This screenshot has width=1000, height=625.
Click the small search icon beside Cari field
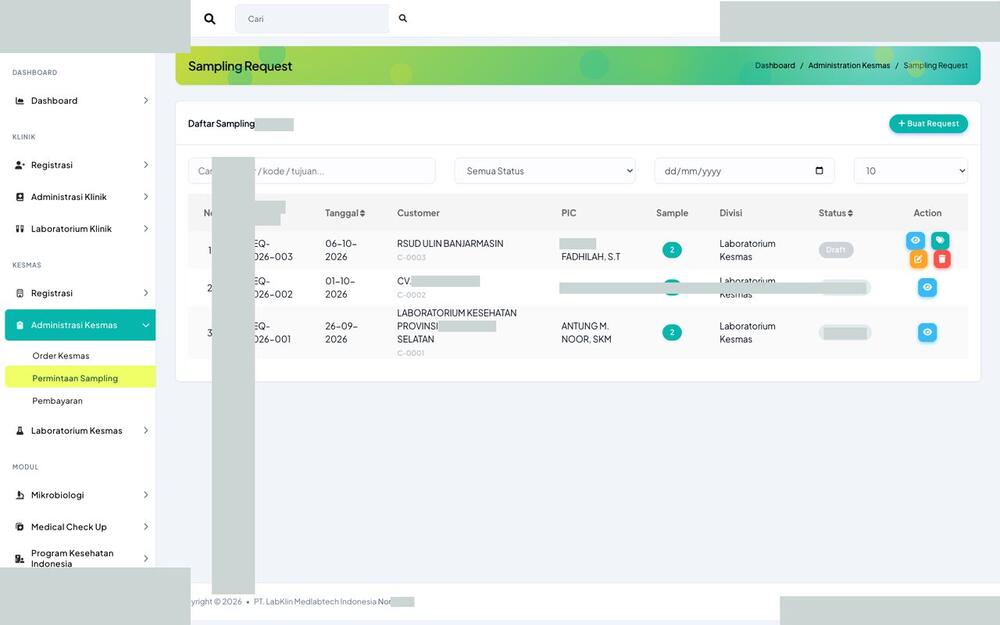pos(403,18)
